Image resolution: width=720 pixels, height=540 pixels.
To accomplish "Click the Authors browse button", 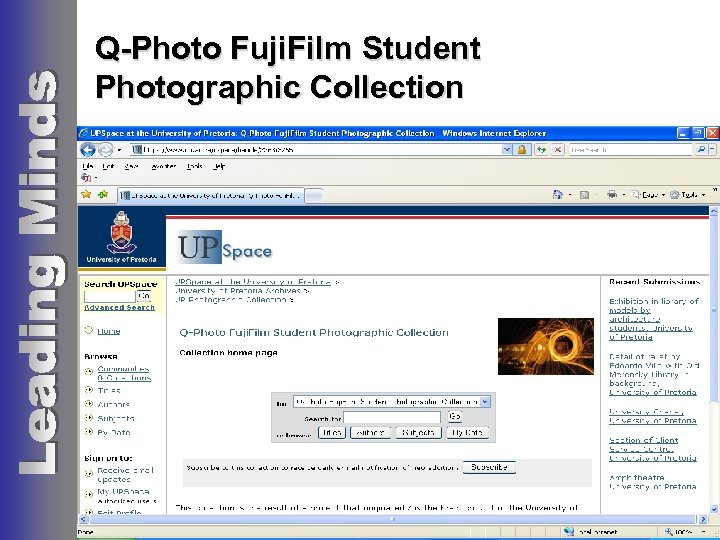I will [x=370, y=433].
